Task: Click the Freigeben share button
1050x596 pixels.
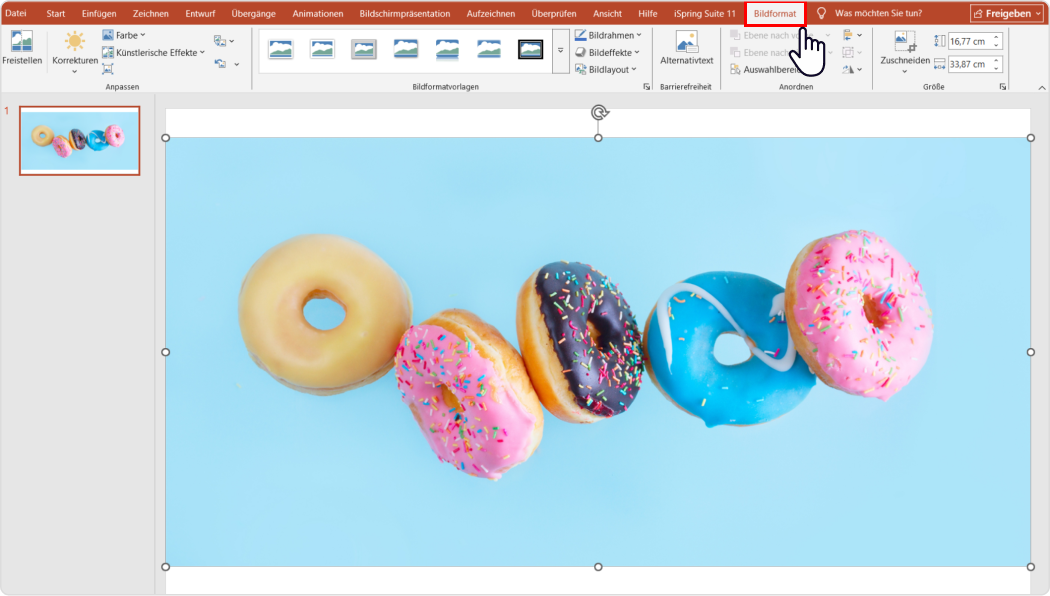Action: tap(1005, 12)
